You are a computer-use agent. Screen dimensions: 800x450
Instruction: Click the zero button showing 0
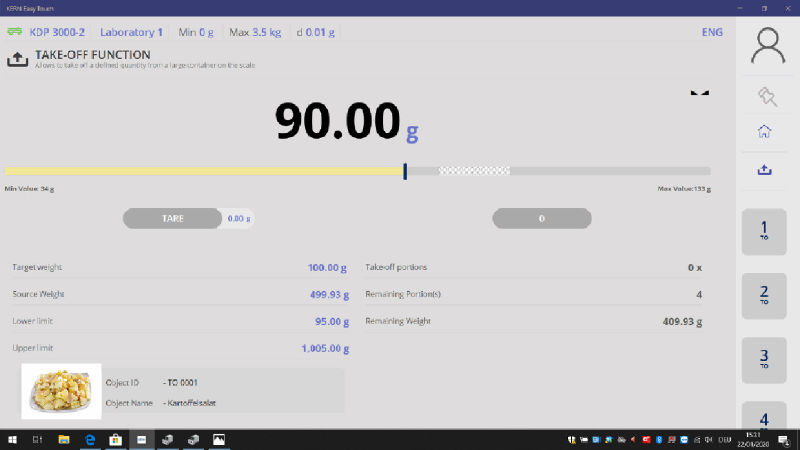[x=542, y=218]
